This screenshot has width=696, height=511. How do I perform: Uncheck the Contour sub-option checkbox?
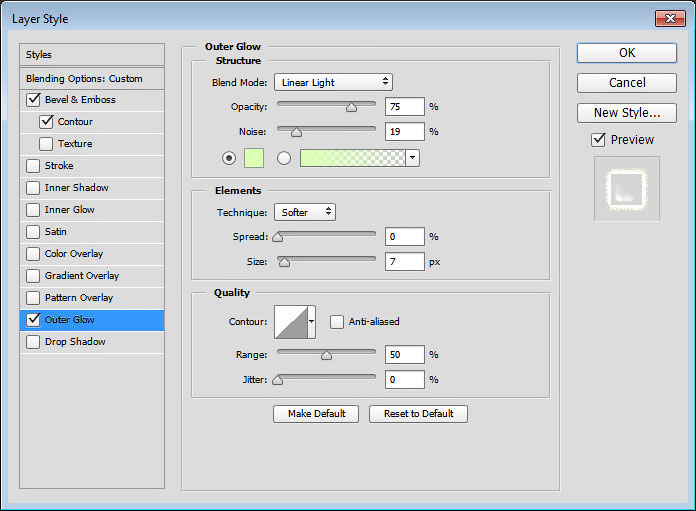(x=46, y=122)
